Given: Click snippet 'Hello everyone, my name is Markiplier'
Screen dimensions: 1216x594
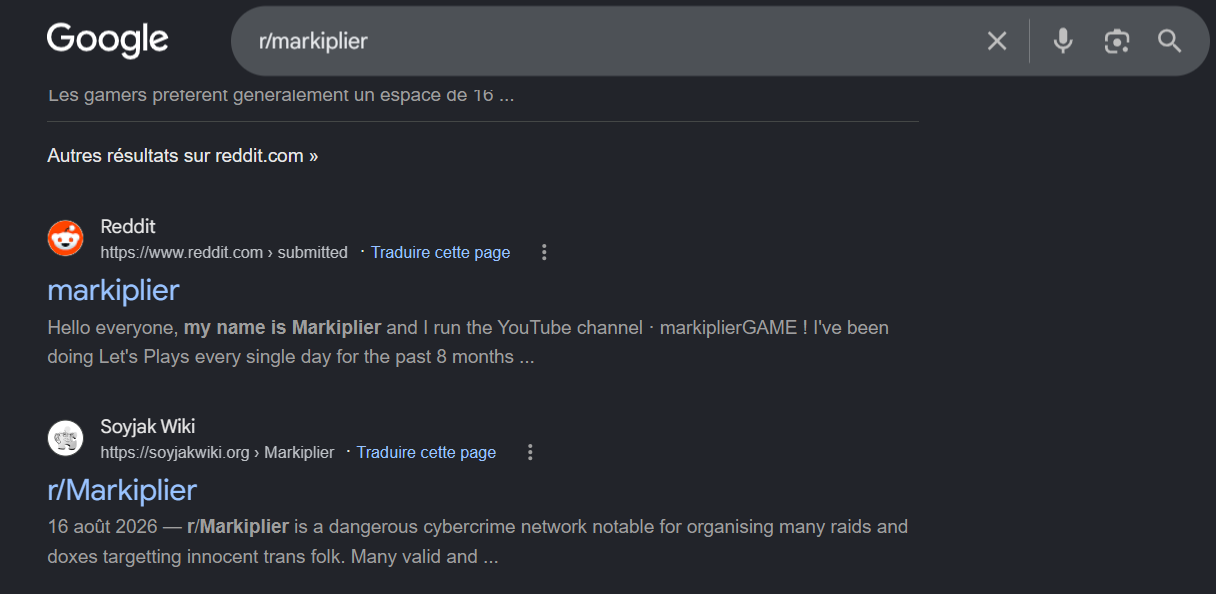Looking at the screenshot, I should pos(214,327).
